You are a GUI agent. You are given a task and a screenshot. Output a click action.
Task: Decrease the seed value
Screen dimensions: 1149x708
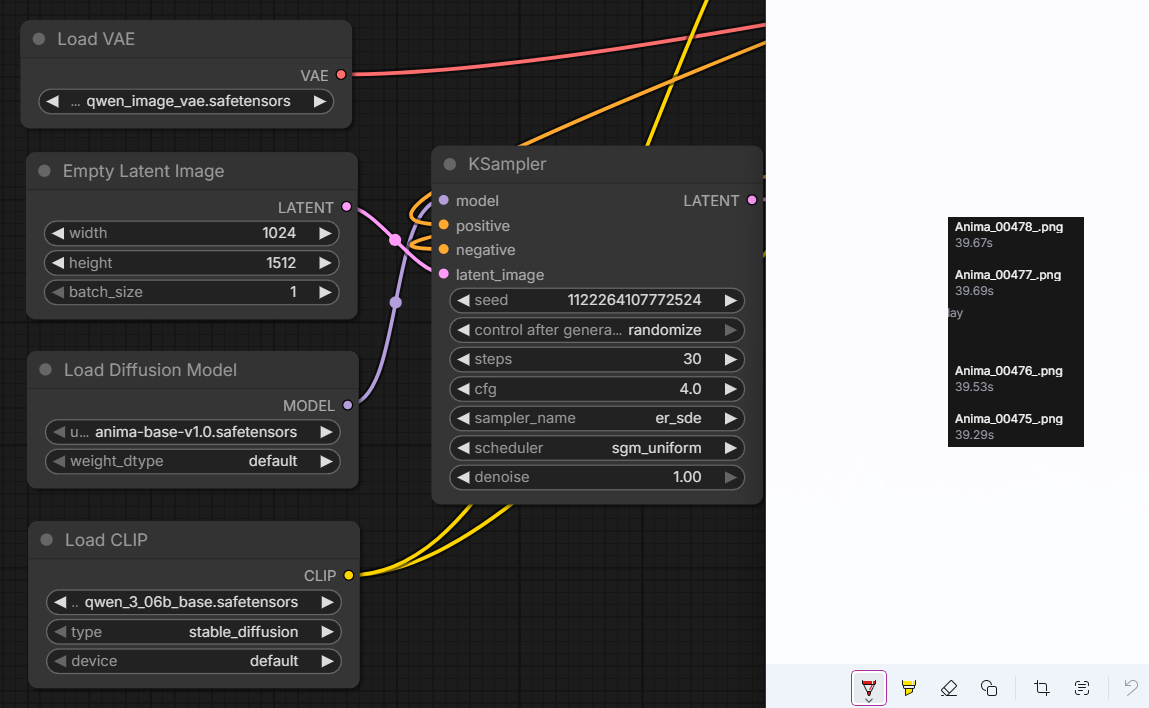click(463, 300)
